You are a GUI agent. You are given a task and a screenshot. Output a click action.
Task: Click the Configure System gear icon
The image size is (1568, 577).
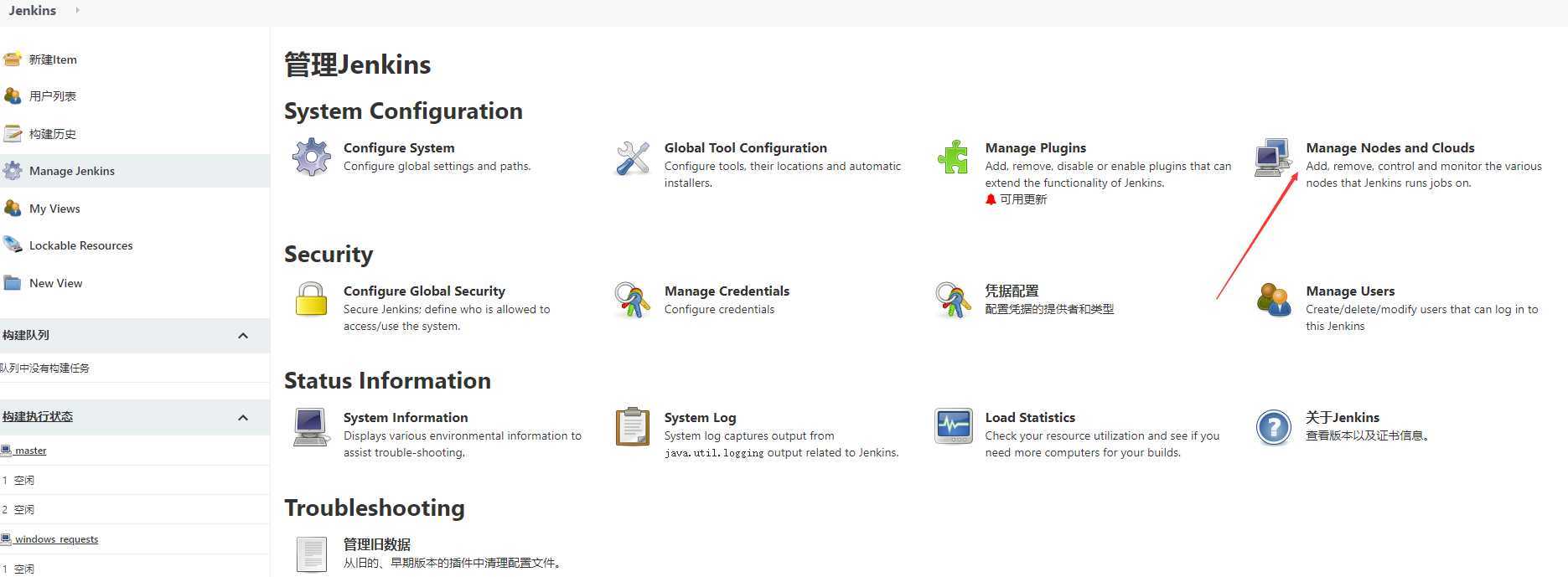pos(311,157)
